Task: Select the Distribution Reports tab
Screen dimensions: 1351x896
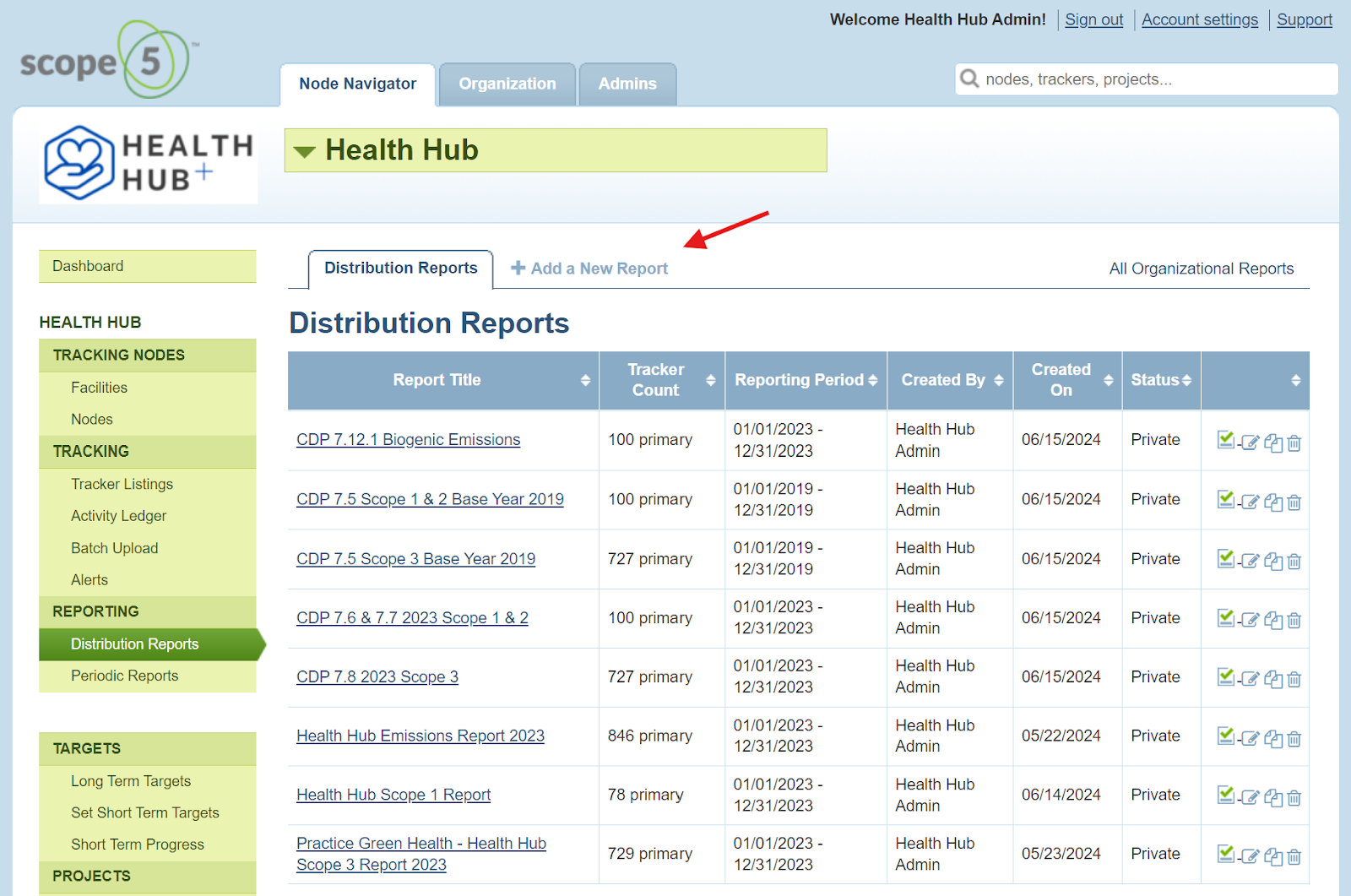Action: [401, 269]
